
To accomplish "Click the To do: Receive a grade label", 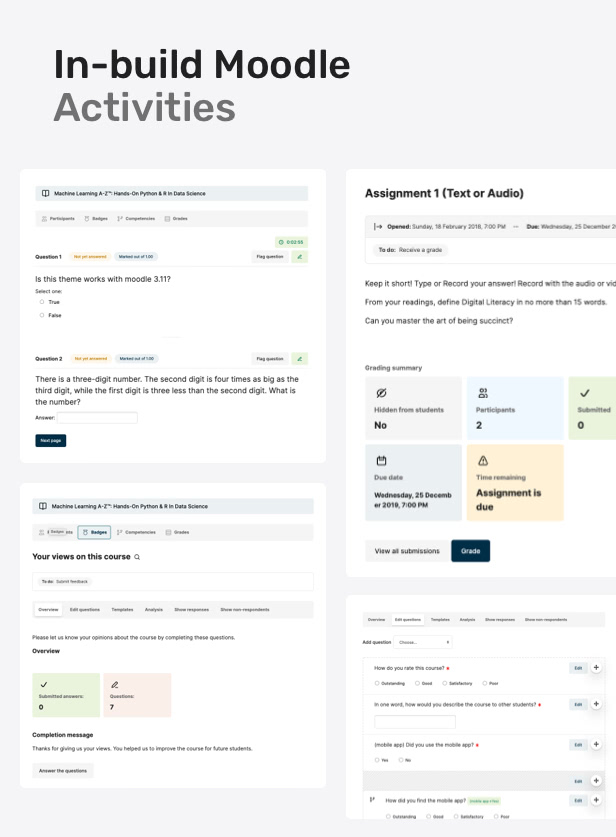I will pos(410,250).
